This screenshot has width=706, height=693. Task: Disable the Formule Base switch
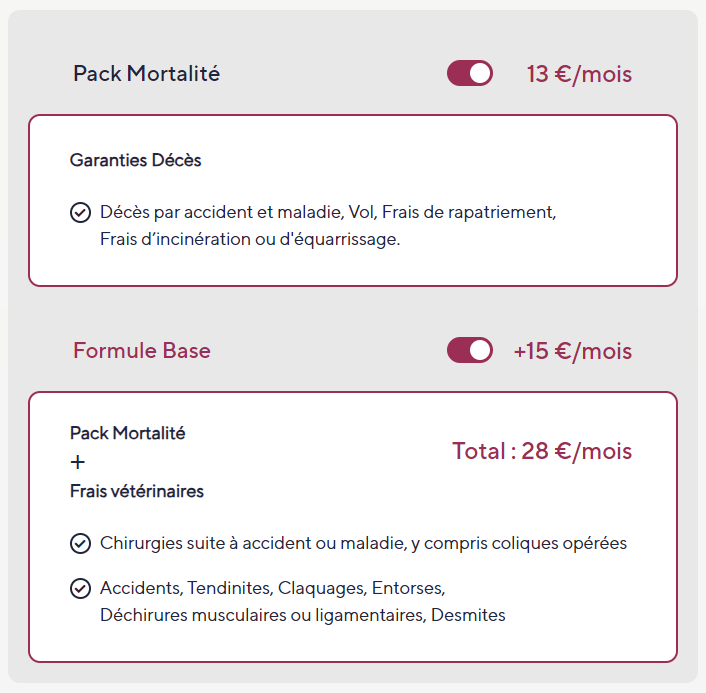click(x=469, y=350)
